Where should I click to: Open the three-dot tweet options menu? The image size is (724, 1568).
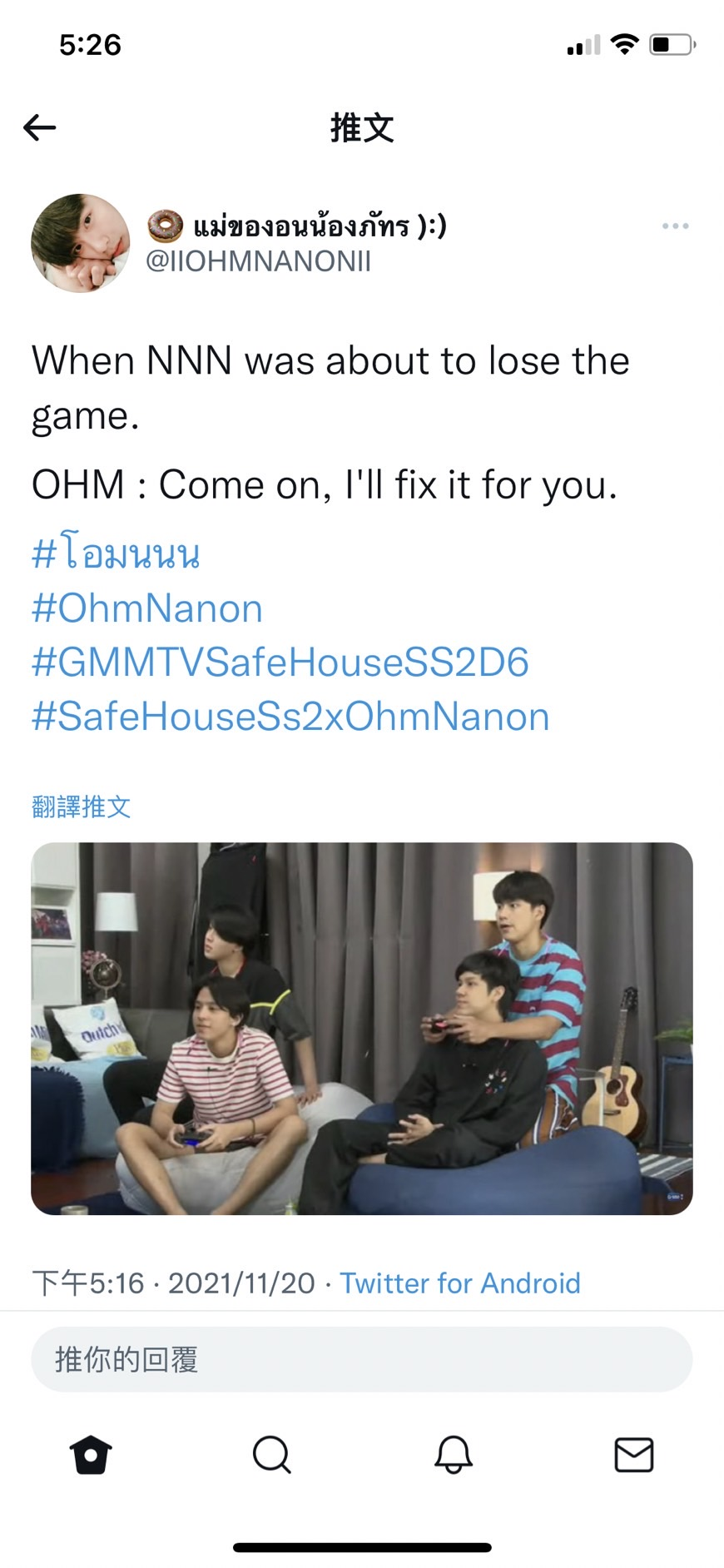click(675, 226)
